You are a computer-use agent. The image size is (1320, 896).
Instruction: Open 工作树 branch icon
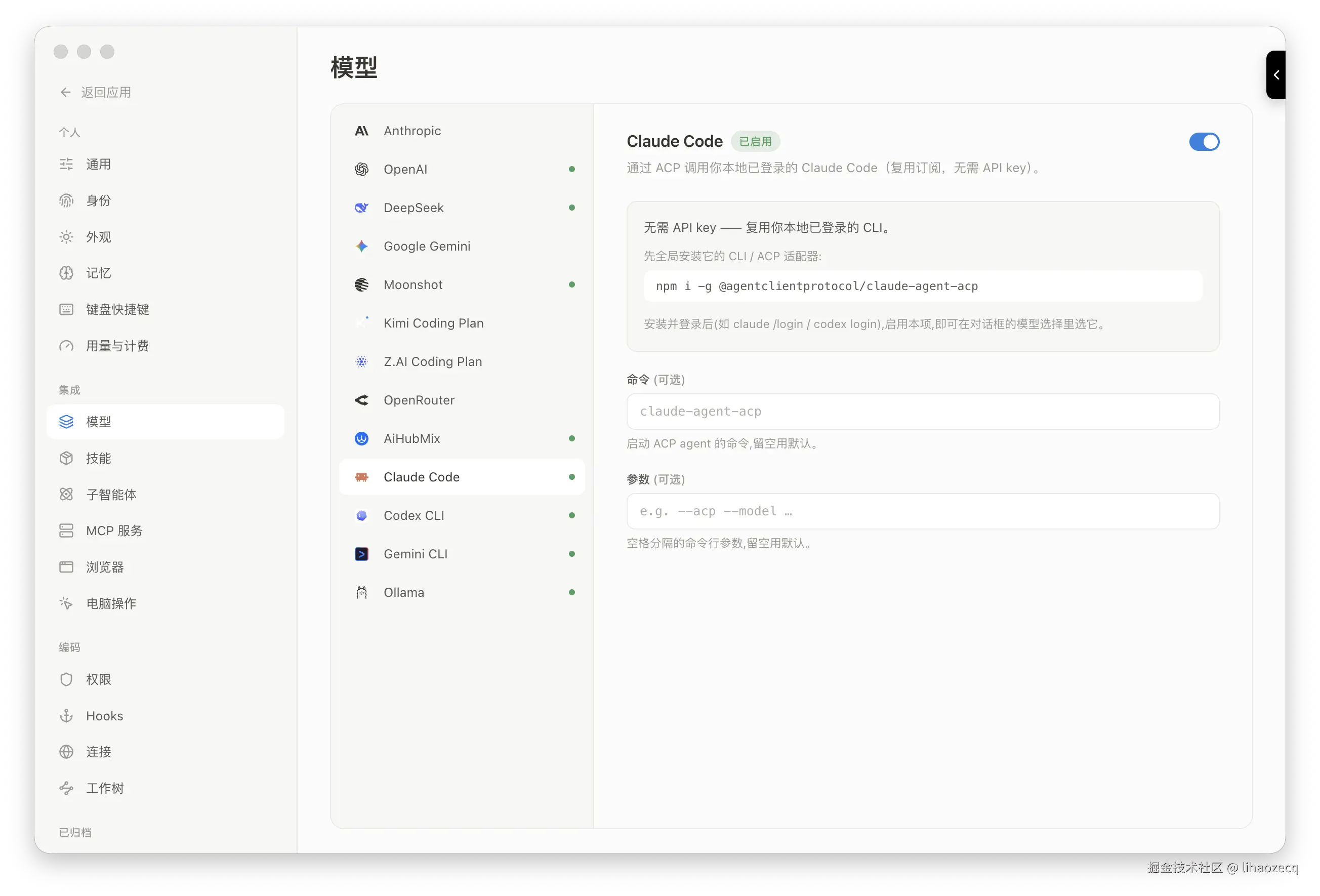point(66,789)
